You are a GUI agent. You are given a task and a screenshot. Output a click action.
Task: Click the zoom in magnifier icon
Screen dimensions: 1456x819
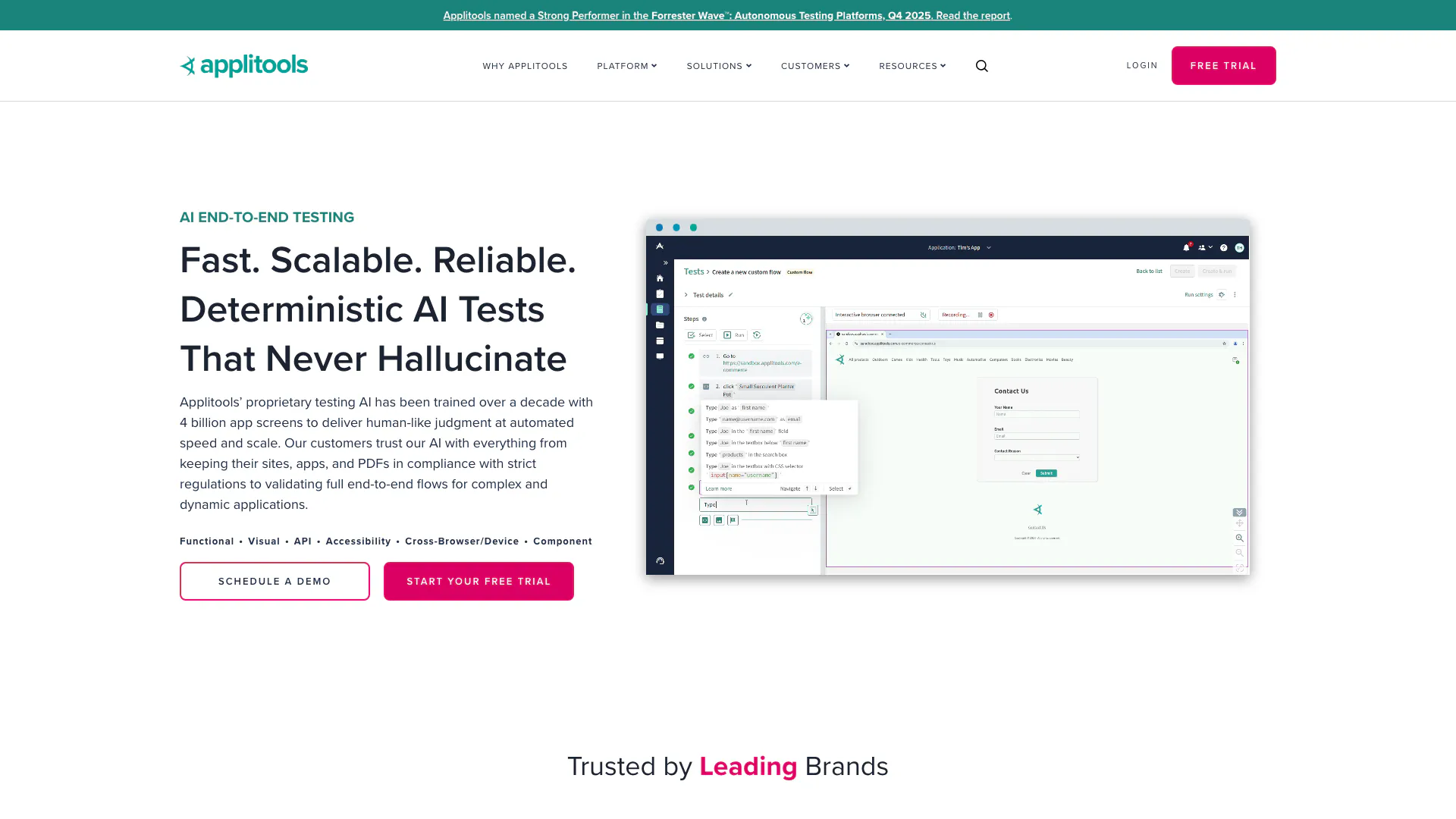tap(1239, 538)
